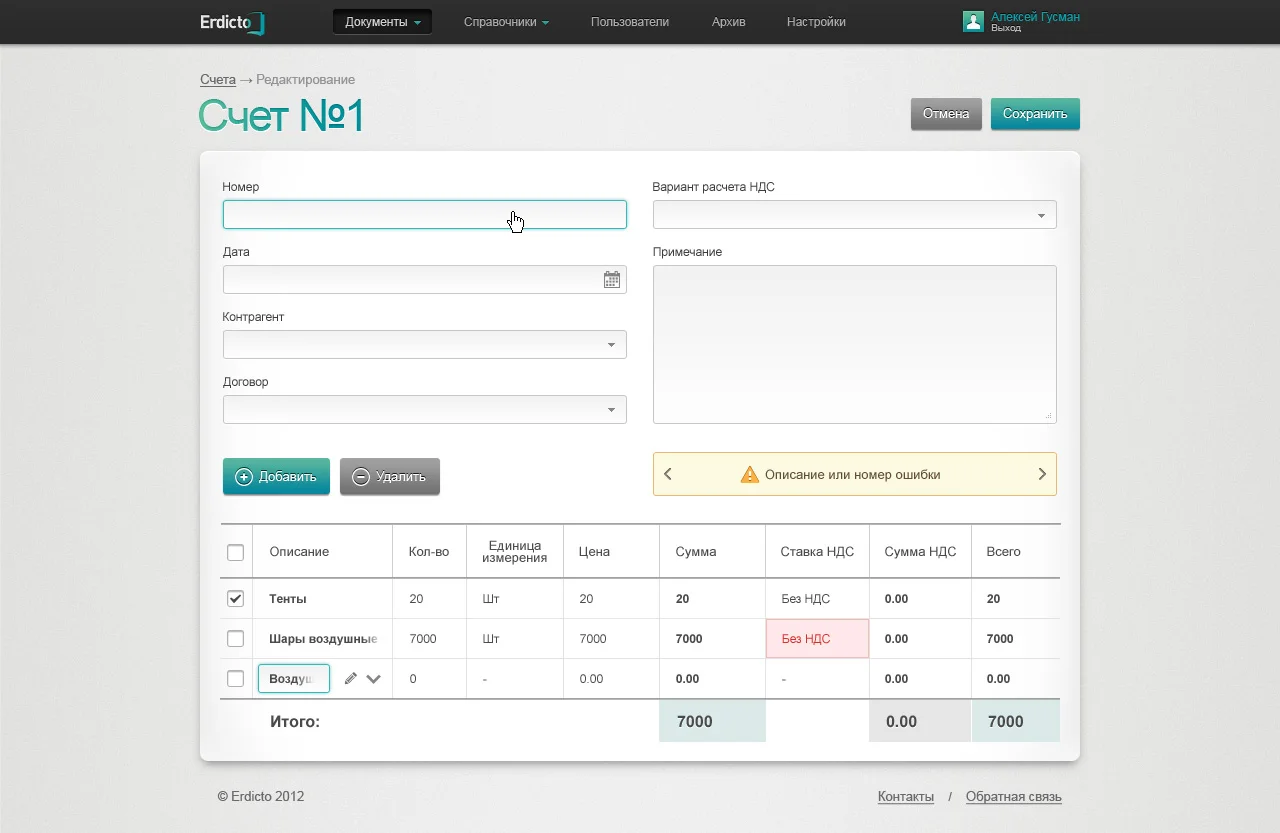This screenshot has height=833, width=1280.
Task: Click the highlighted Без НДС error cell
Action: click(817, 639)
